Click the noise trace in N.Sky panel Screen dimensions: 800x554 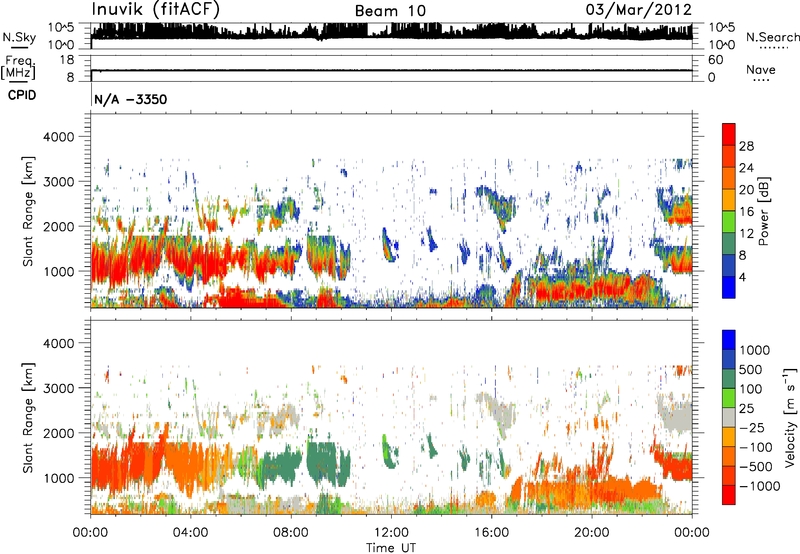click(391, 32)
